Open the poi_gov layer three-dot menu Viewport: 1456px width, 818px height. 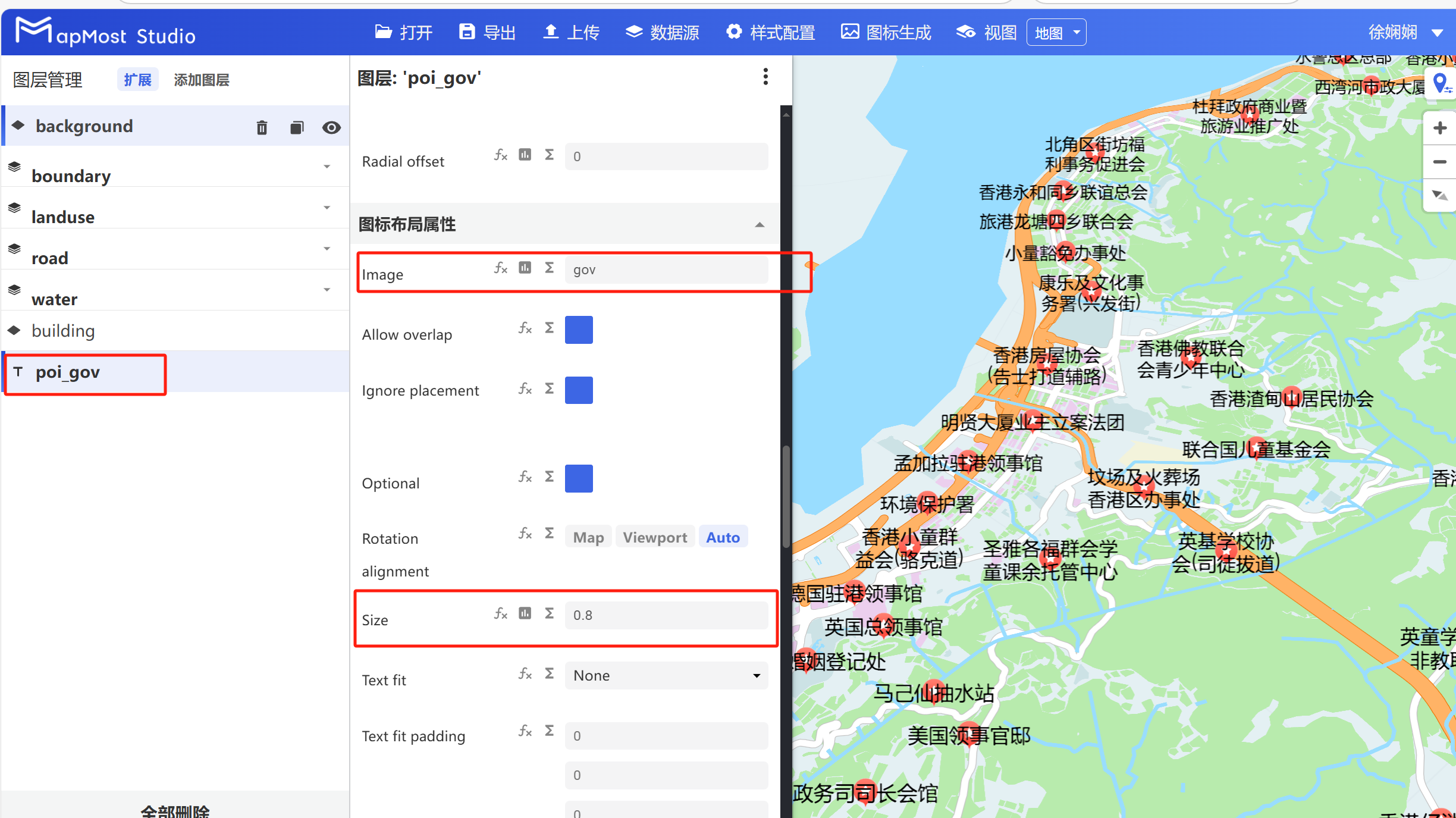click(765, 77)
